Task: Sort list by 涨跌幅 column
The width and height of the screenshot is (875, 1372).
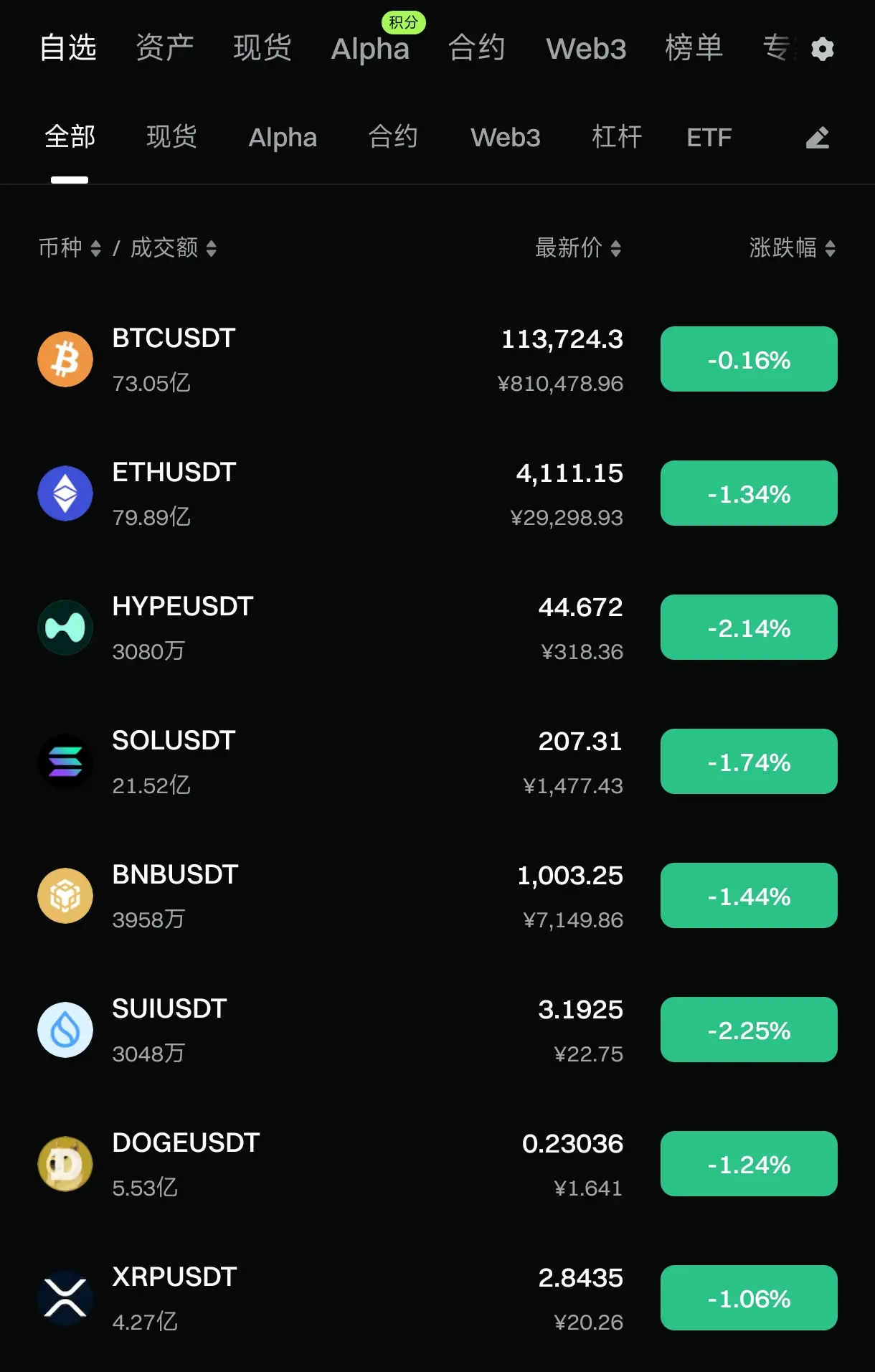Action: (792, 248)
